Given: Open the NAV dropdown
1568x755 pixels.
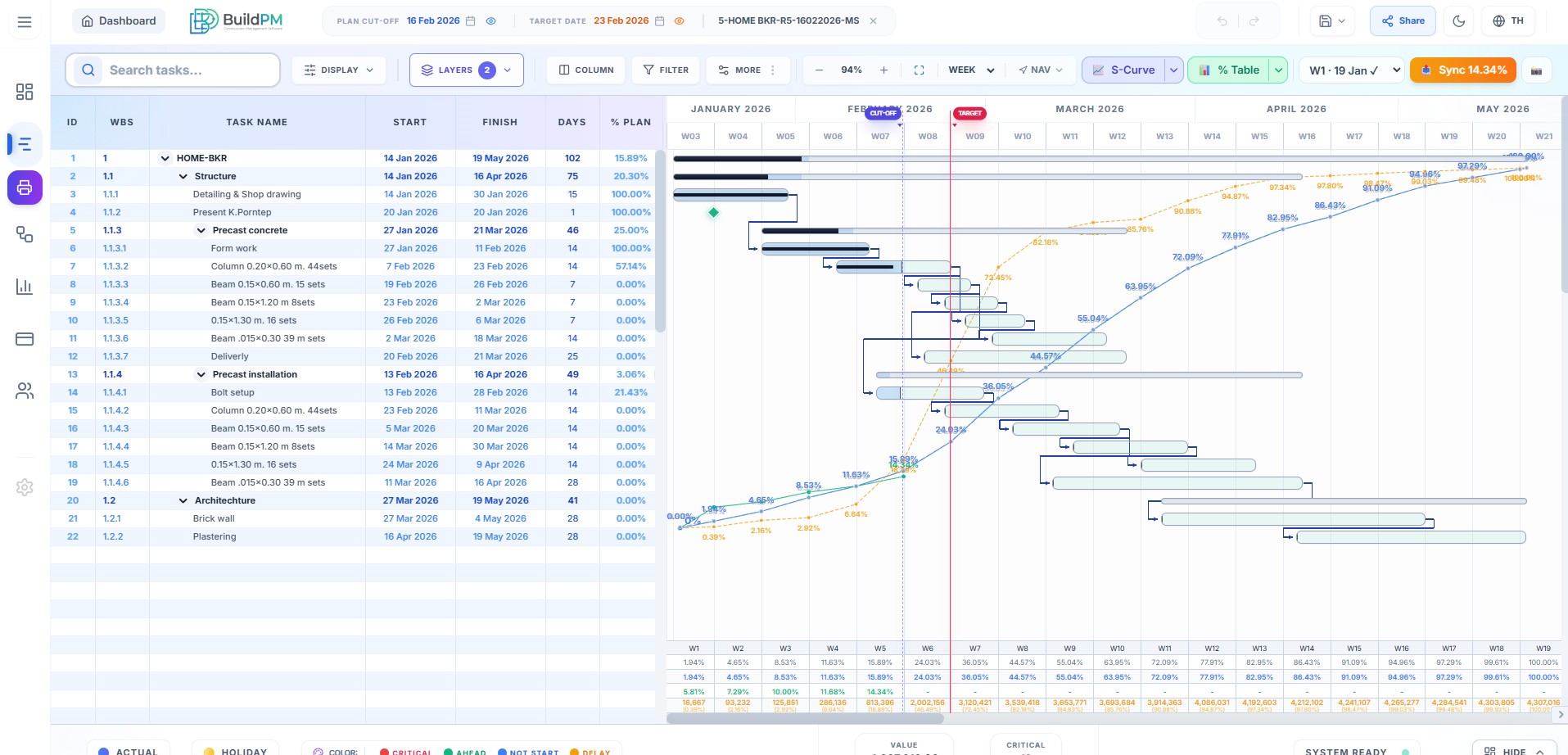Looking at the screenshot, I should (1040, 70).
